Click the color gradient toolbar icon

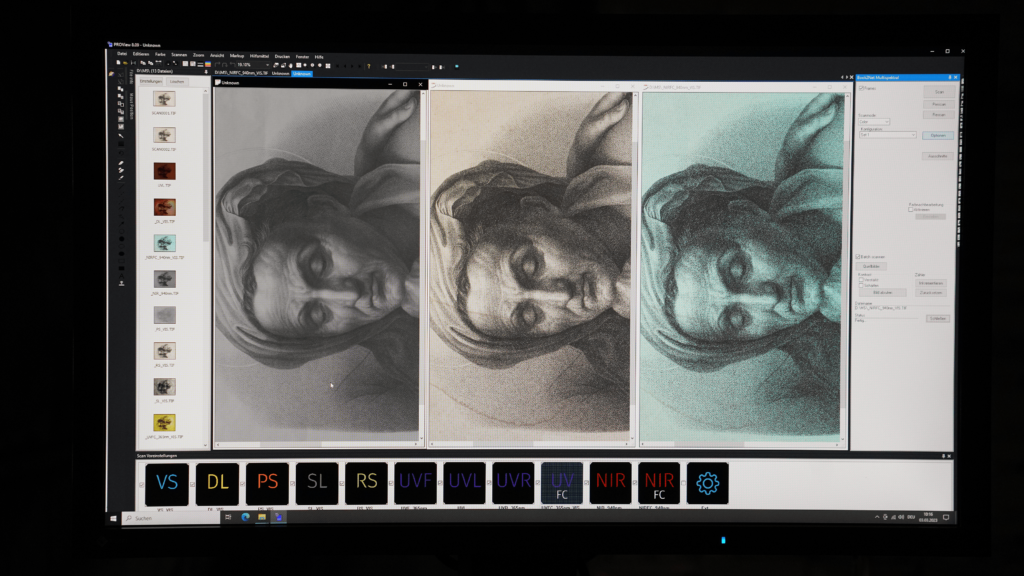208,65
